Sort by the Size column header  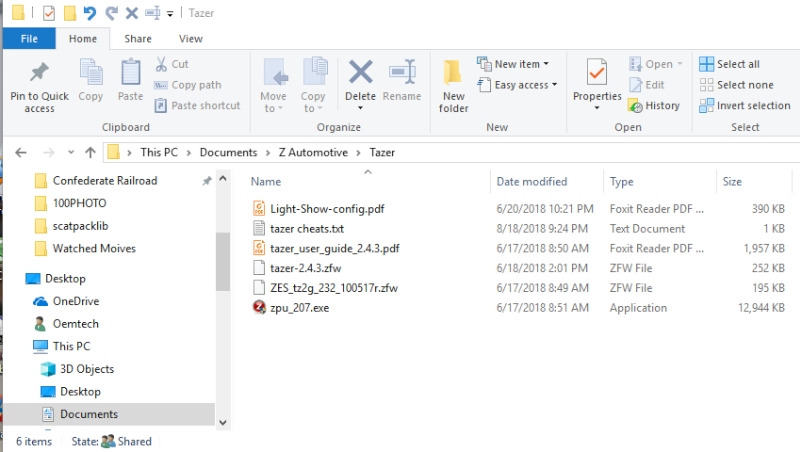[x=732, y=182]
